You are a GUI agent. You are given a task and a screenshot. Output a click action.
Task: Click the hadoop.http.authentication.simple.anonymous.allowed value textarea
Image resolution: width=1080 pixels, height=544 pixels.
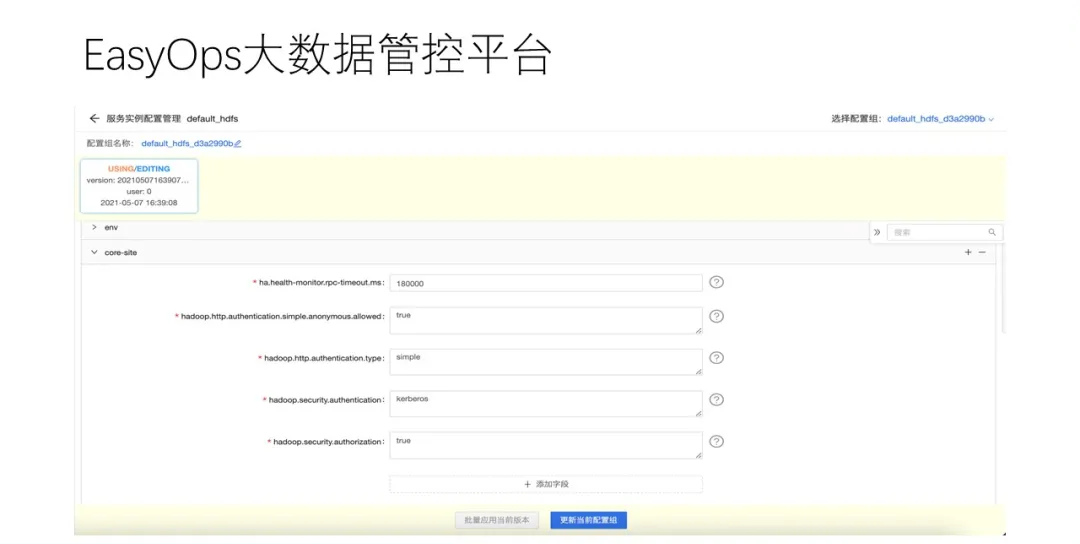(x=546, y=321)
